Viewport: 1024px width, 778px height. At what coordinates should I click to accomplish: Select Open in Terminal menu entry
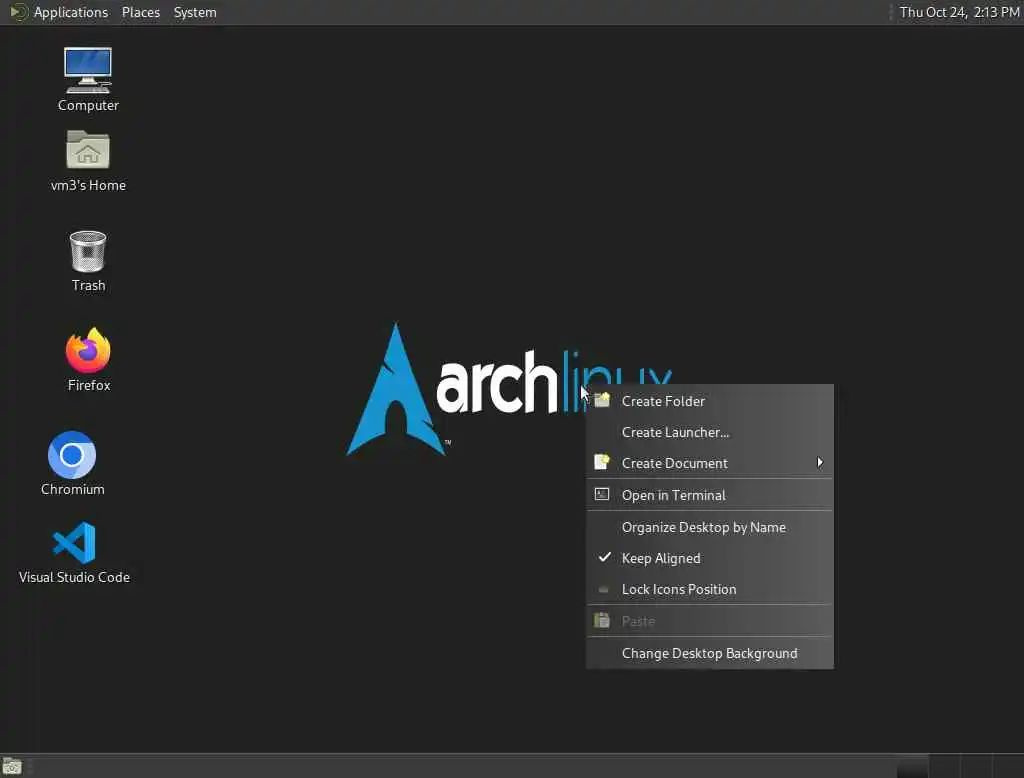pyautogui.click(x=710, y=494)
